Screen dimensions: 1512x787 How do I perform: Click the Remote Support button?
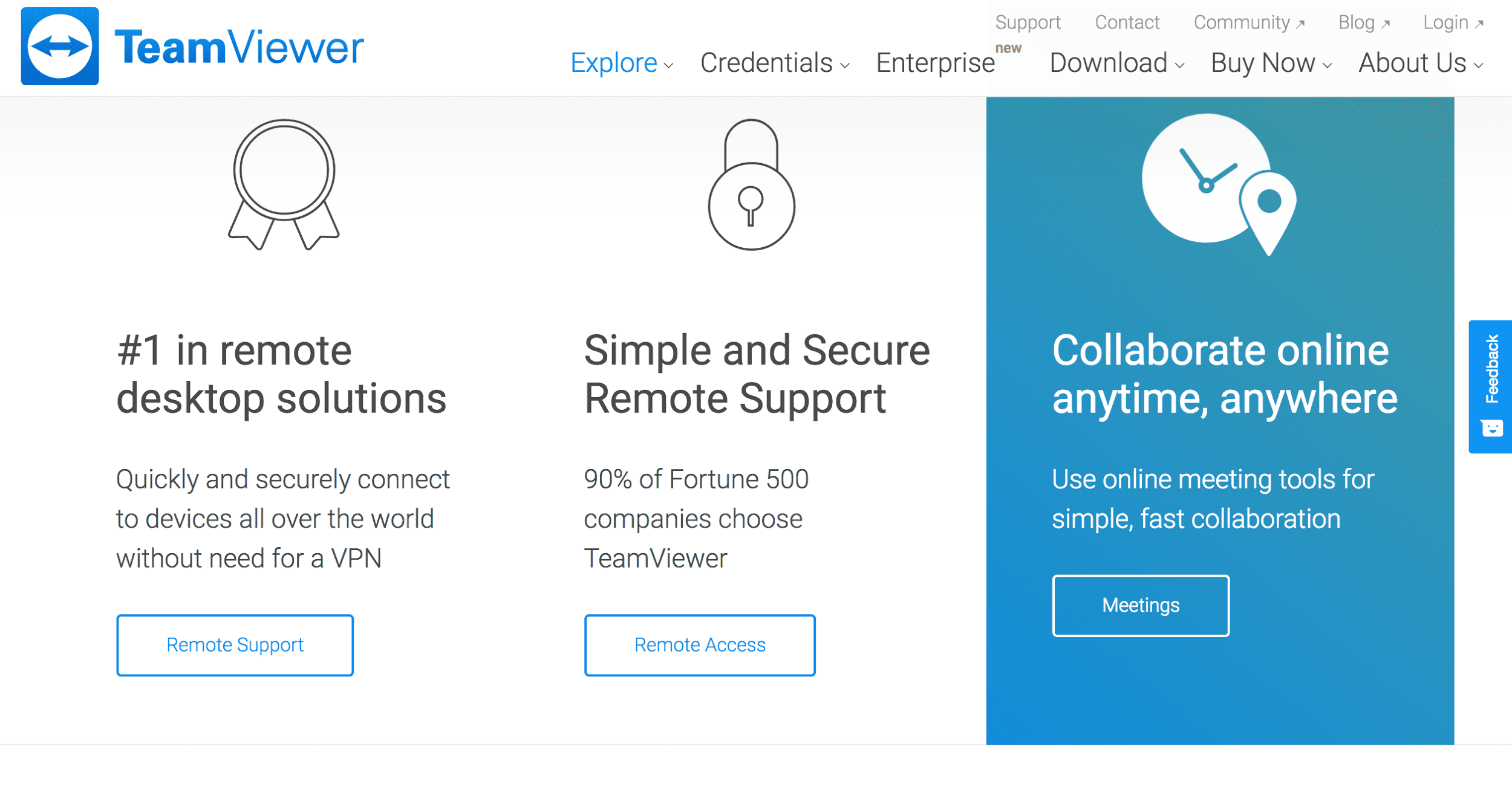pos(235,645)
